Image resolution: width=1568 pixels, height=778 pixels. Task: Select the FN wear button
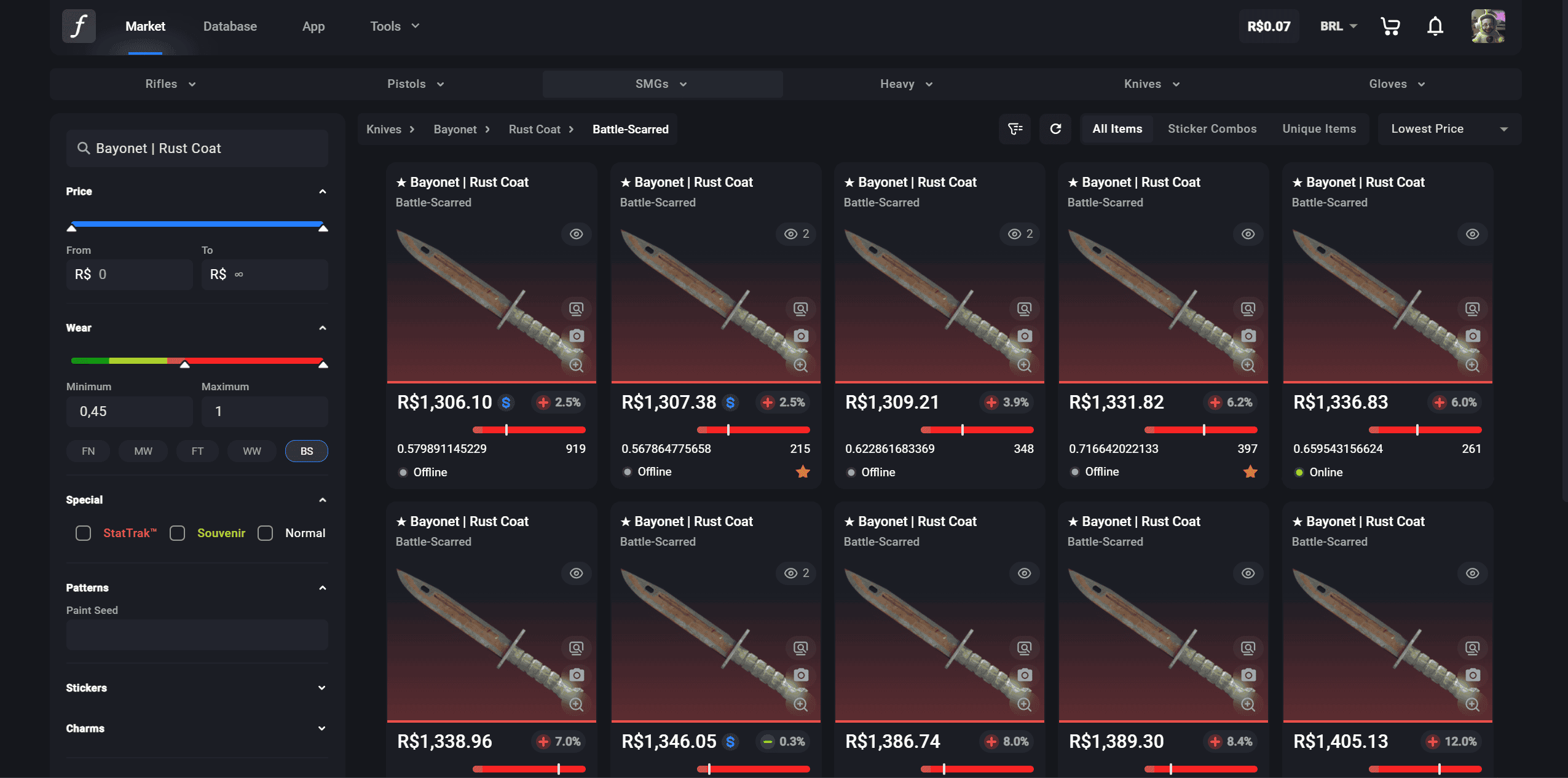tap(89, 451)
